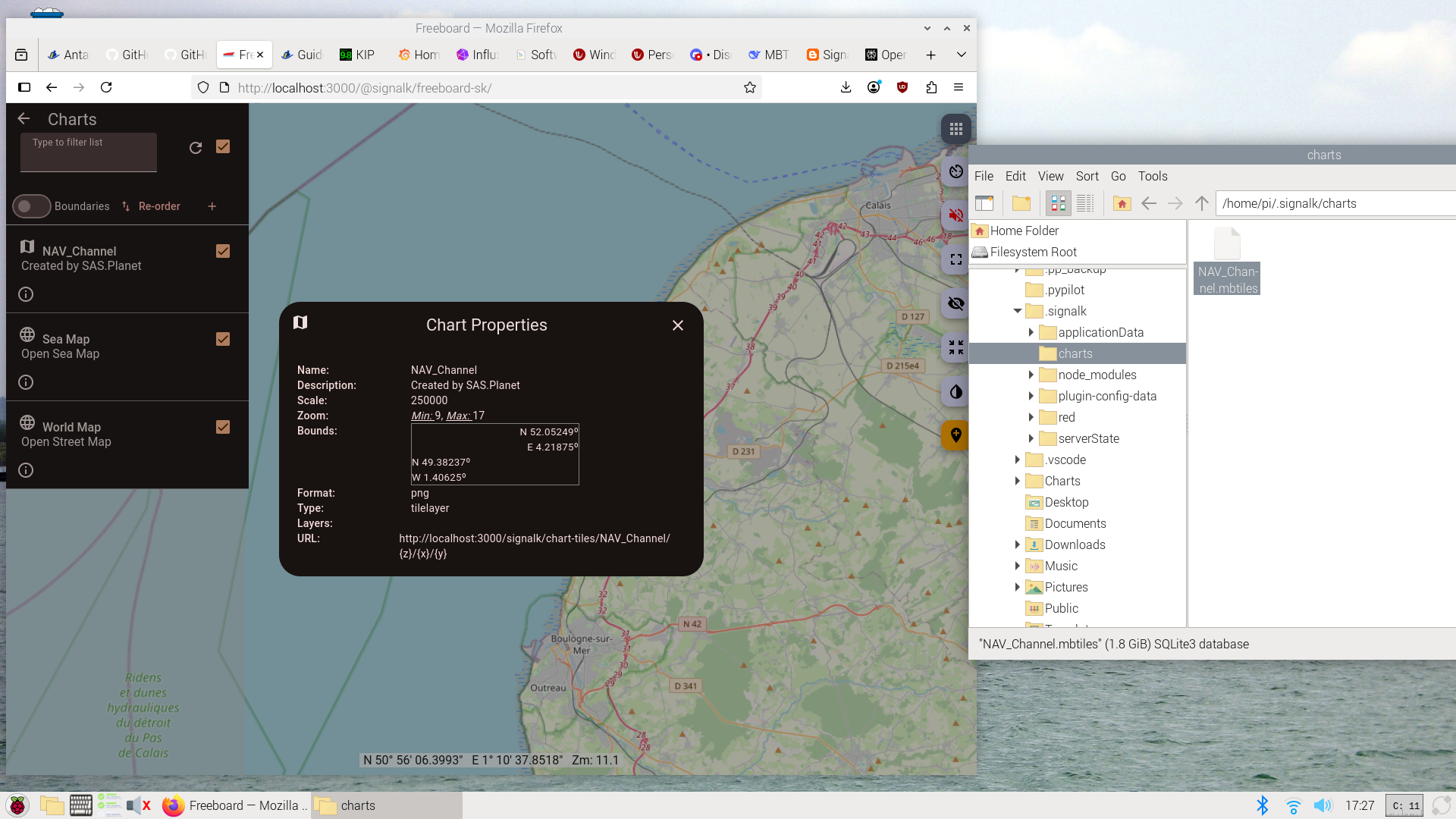Click the Bluetooth tray icon
Image resolution: width=1456 pixels, height=819 pixels.
(1263, 805)
